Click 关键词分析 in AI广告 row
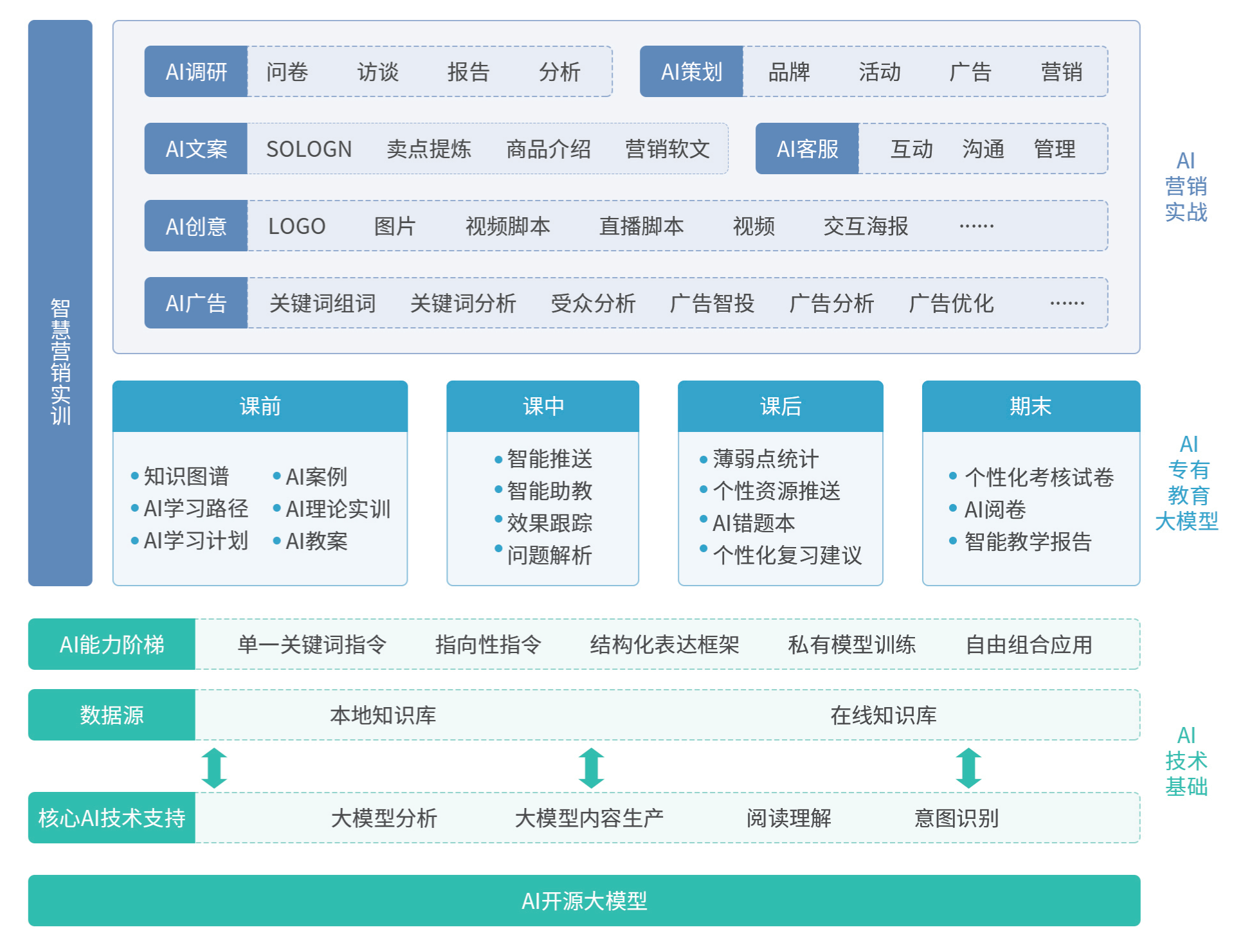Viewport: 1234px width, 952px height. [463, 303]
